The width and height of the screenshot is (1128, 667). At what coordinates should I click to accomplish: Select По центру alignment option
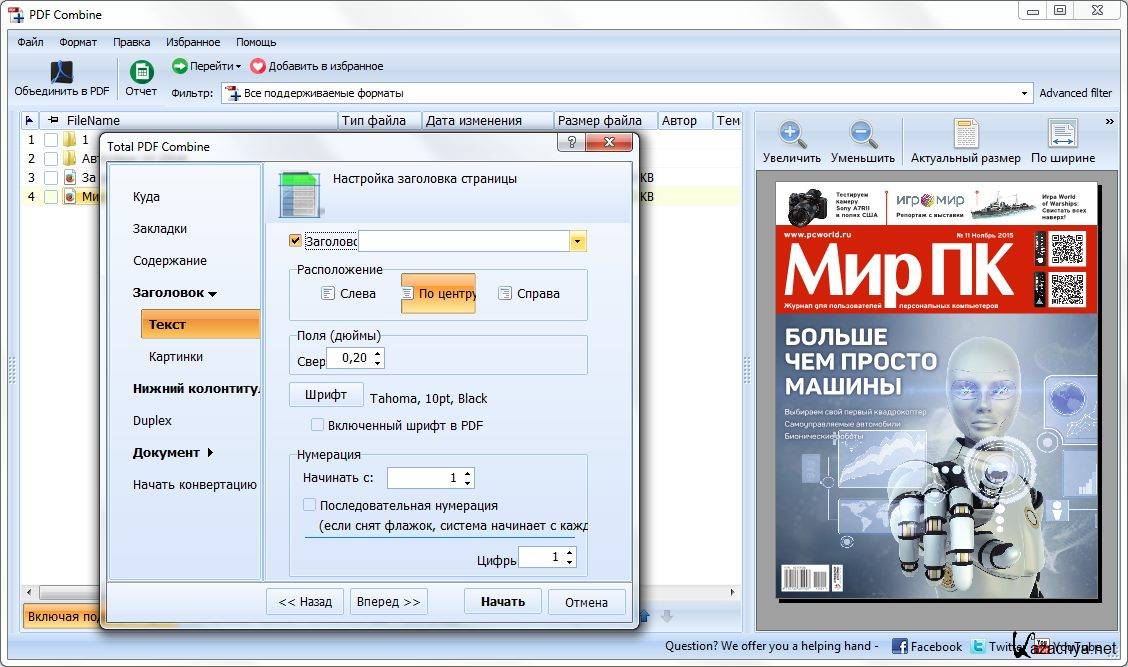tap(438, 293)
